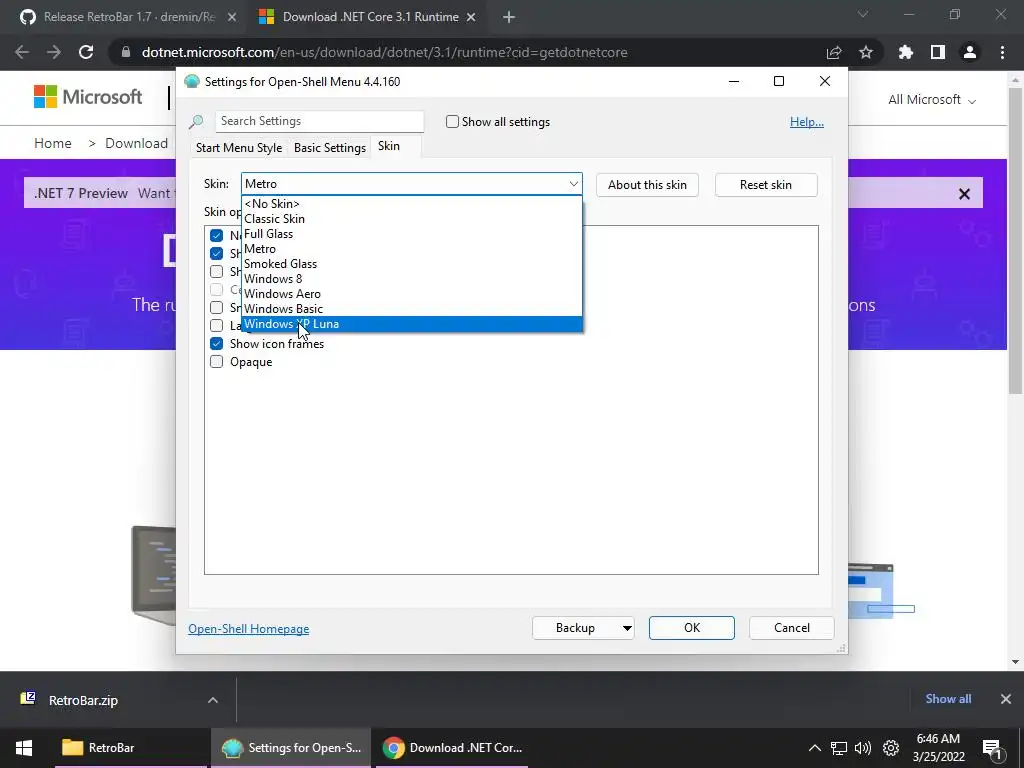
Task: Open Chrome three-dot menu
Action: (1002, 52)
